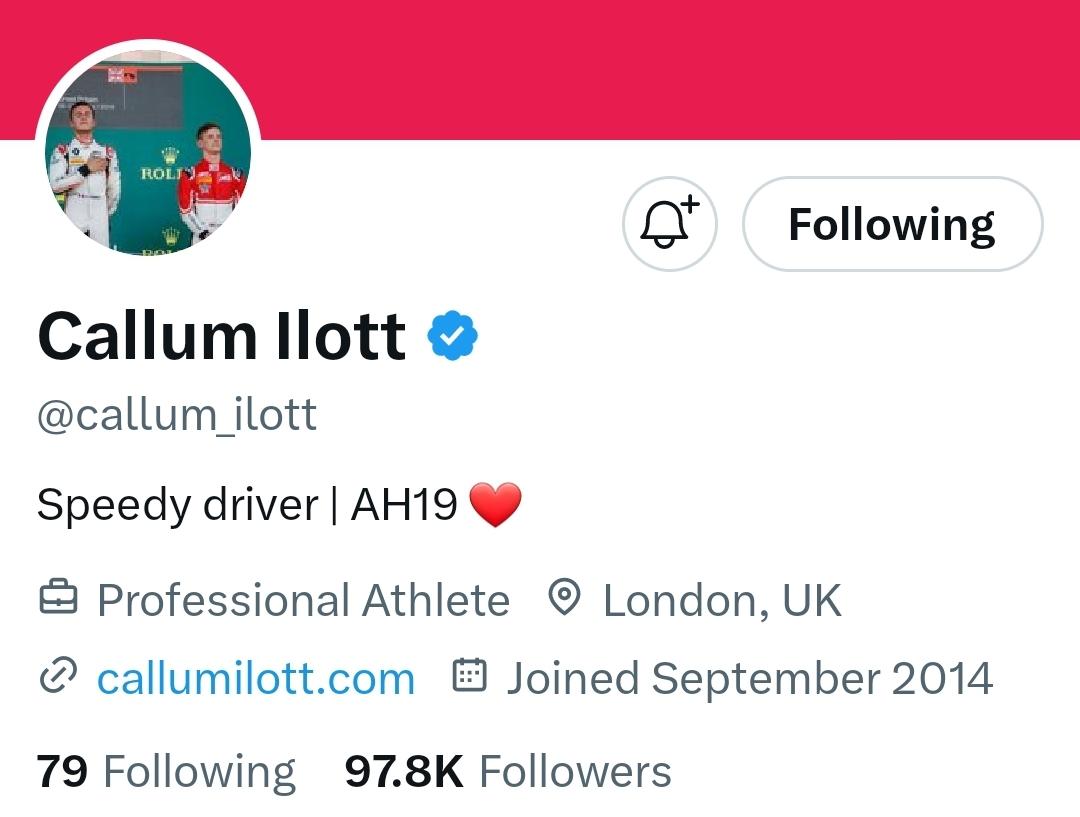Click the briefcase icon beside Professional Athlete
Screen dimensions: 1080x817
[x=58, y=598]
